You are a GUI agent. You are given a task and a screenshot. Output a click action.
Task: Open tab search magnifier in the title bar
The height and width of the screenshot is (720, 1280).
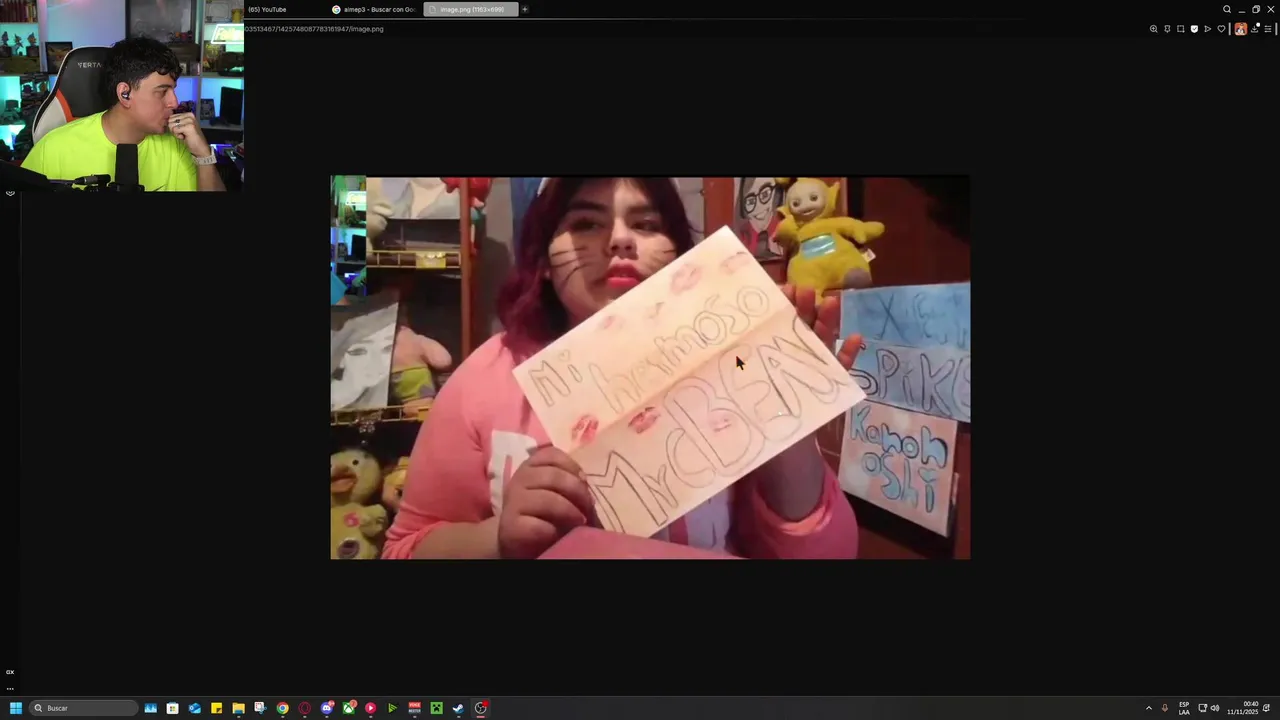(1227, 9)
